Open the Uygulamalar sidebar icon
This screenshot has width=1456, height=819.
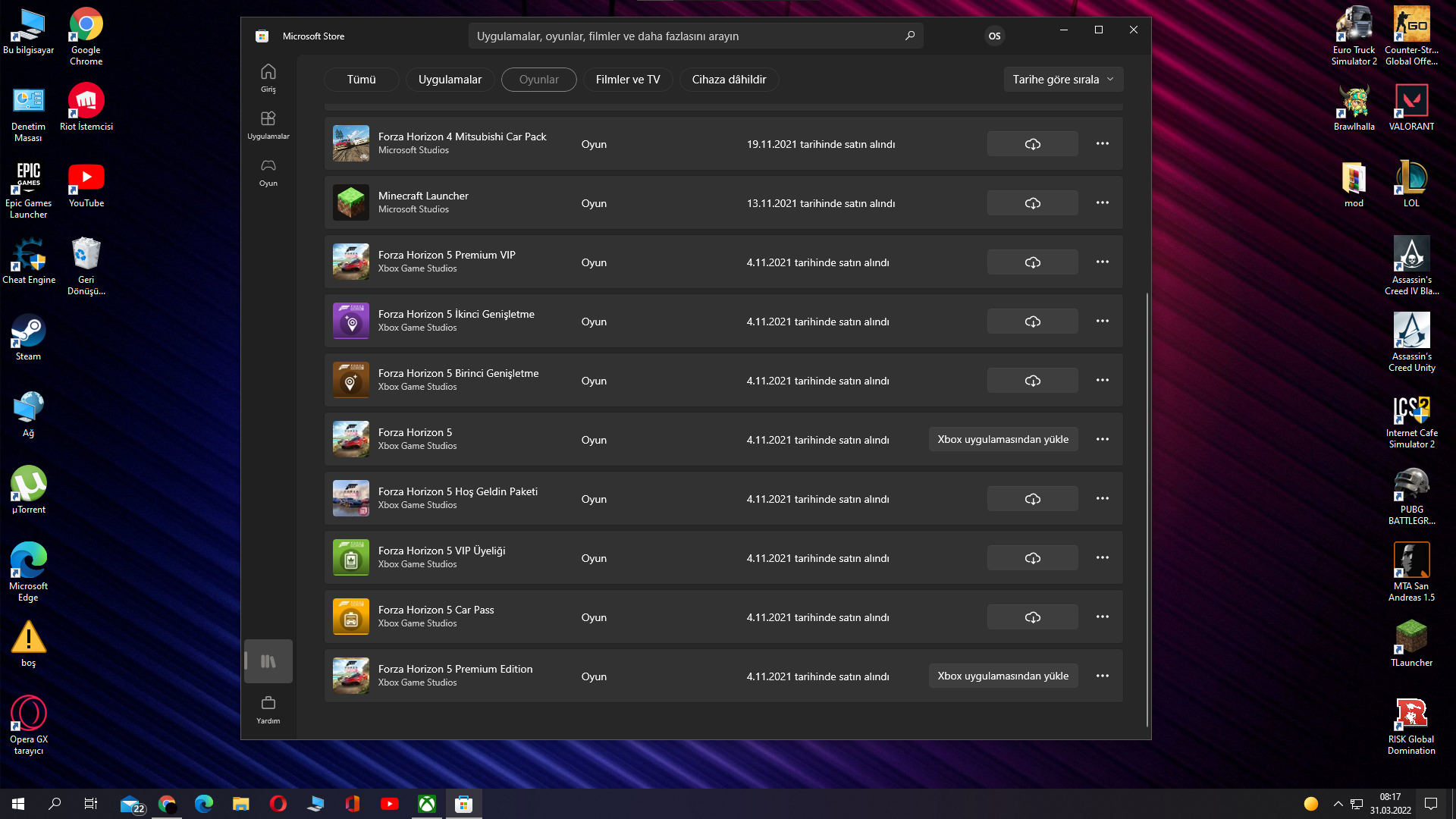pos(268,125)
